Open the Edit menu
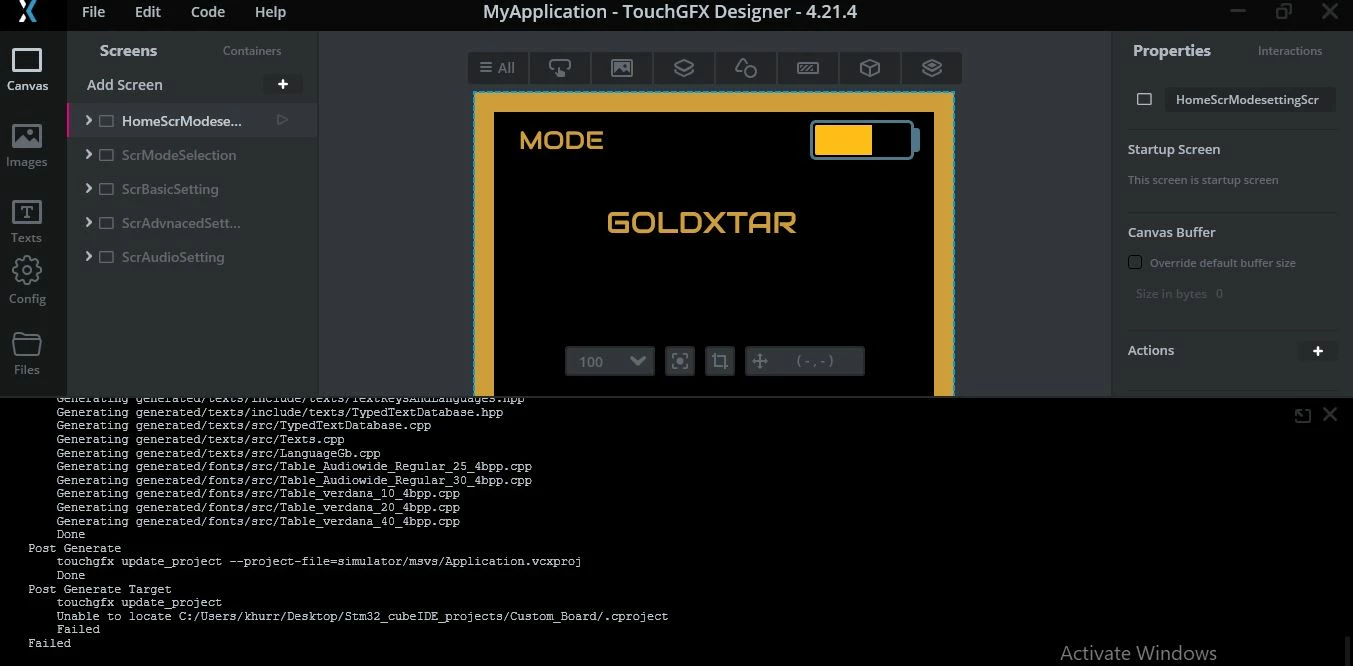Viewport: 1353px width, 666px height. point(148,12)
